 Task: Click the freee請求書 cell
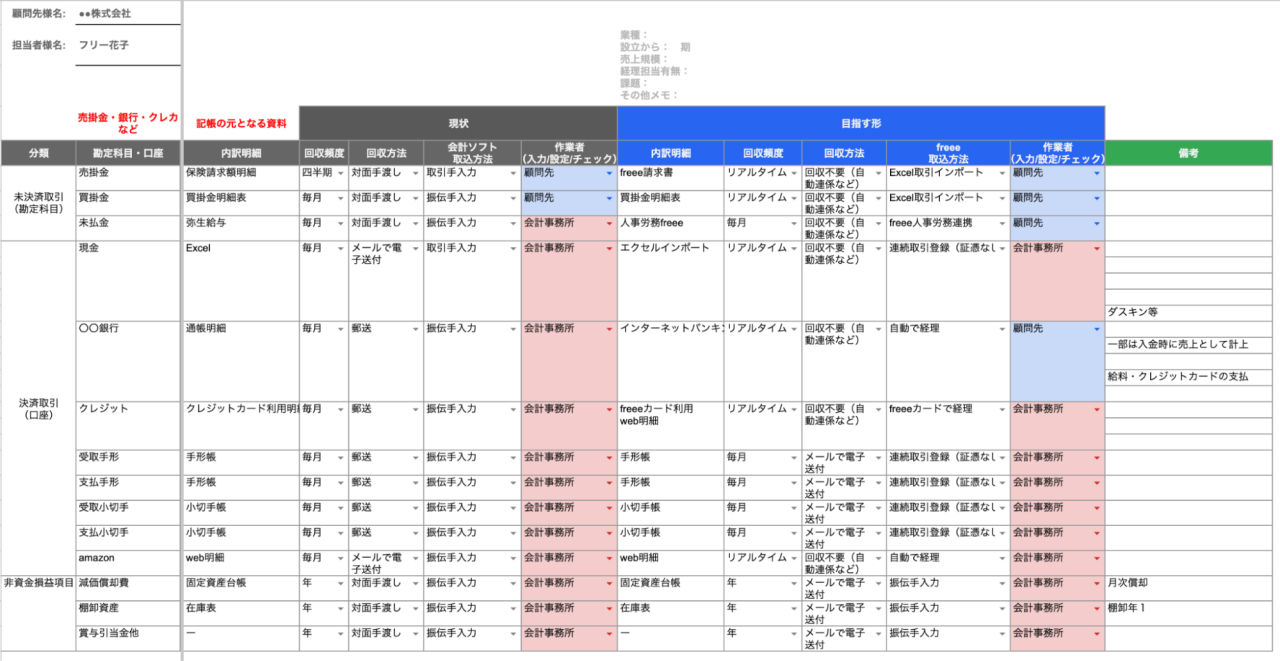click(x=669, y=178)
